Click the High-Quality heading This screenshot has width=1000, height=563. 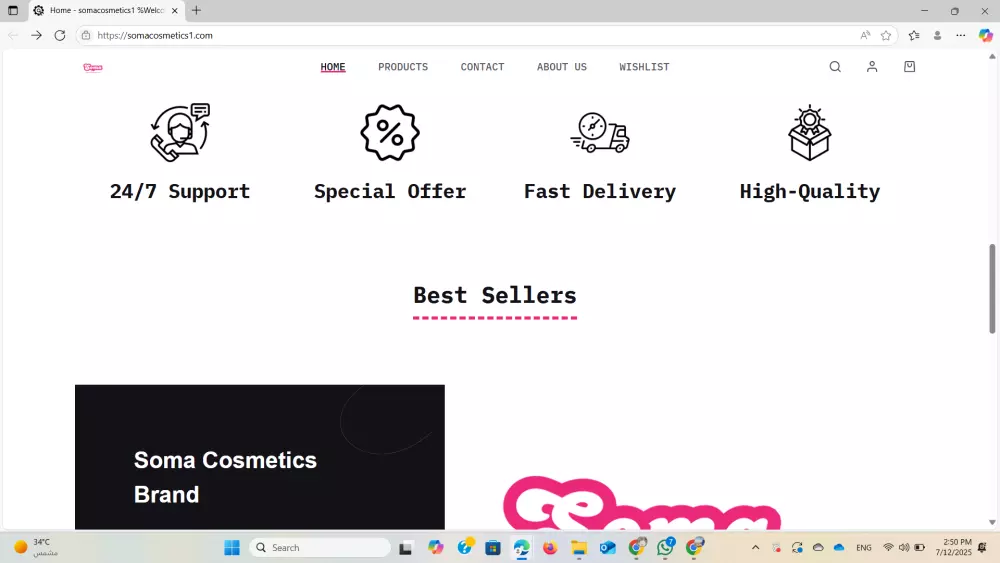(810, 191)
